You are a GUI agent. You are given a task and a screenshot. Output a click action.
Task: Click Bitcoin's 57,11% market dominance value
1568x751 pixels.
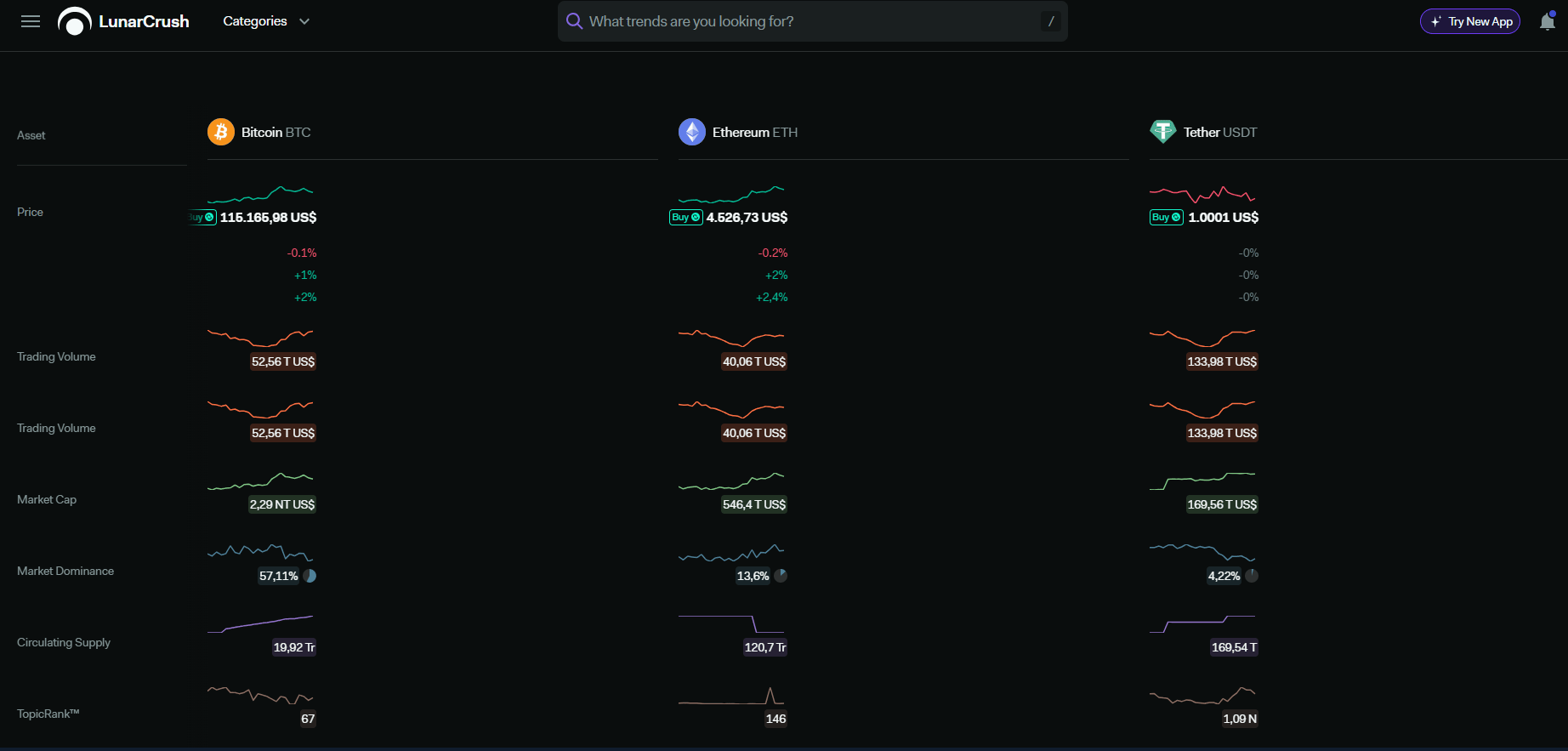(279, 576)
